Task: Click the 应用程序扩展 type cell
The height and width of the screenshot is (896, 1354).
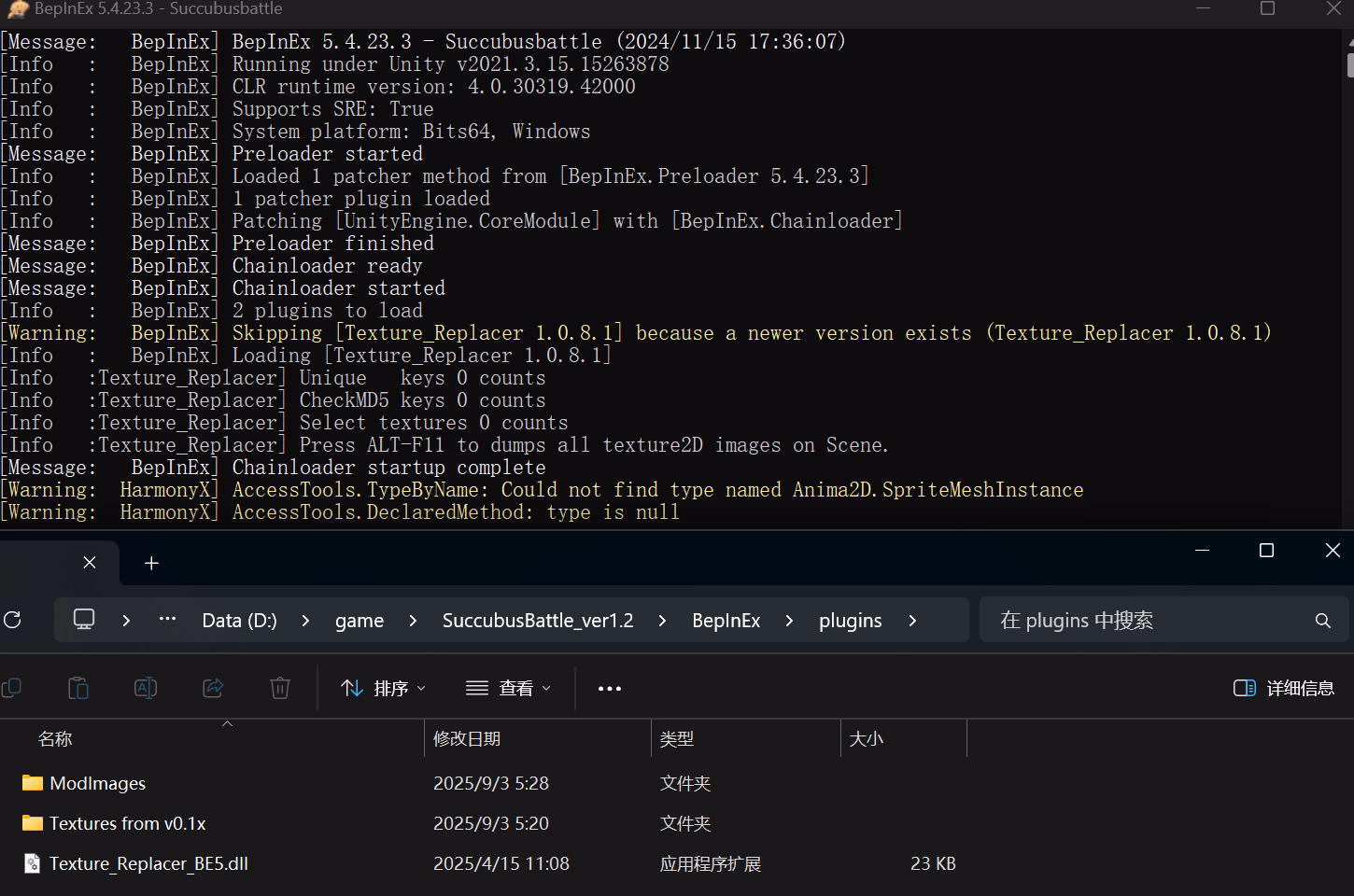Action: (711, 863)
